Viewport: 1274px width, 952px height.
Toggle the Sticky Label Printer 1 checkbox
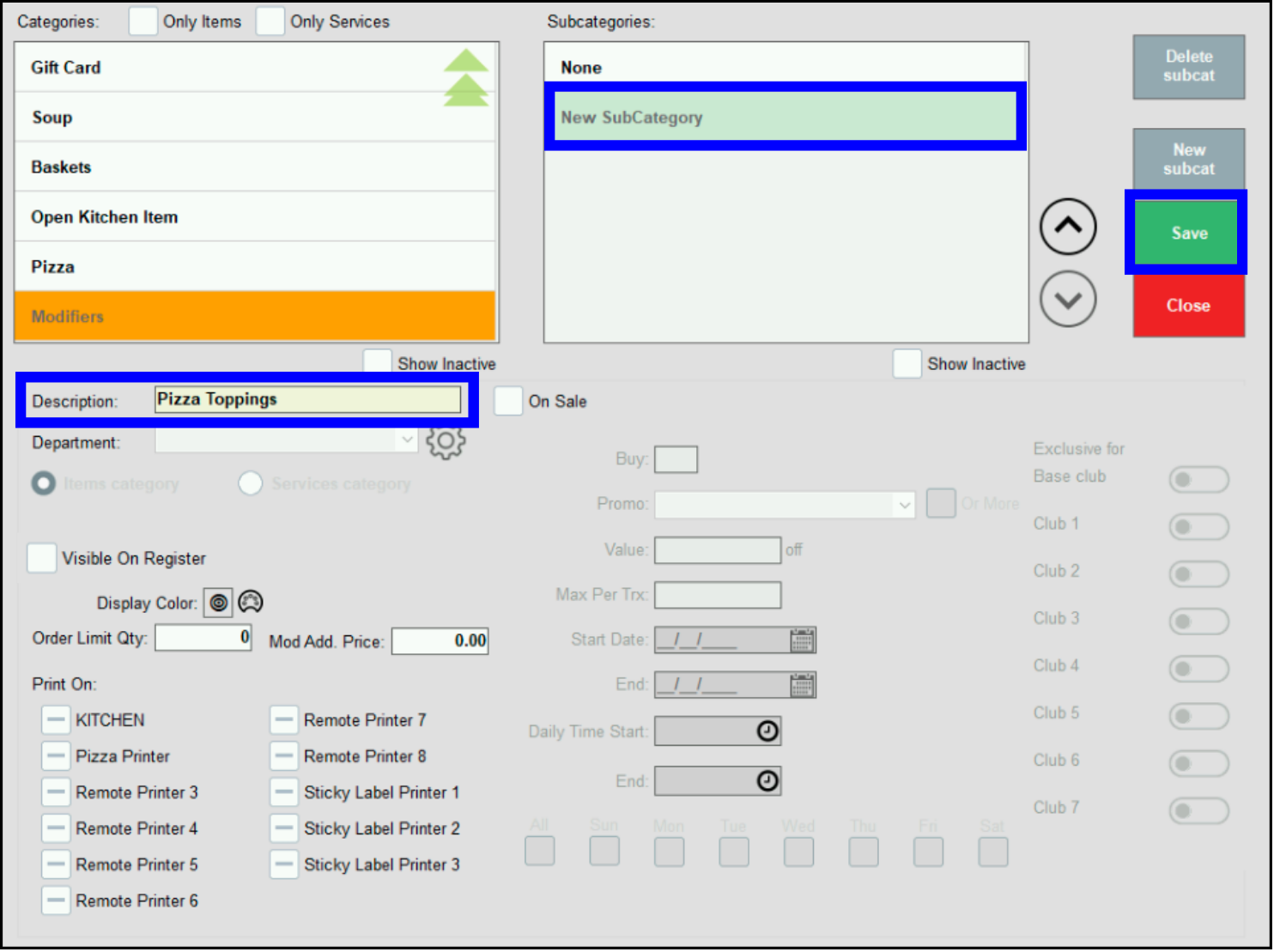284,792
